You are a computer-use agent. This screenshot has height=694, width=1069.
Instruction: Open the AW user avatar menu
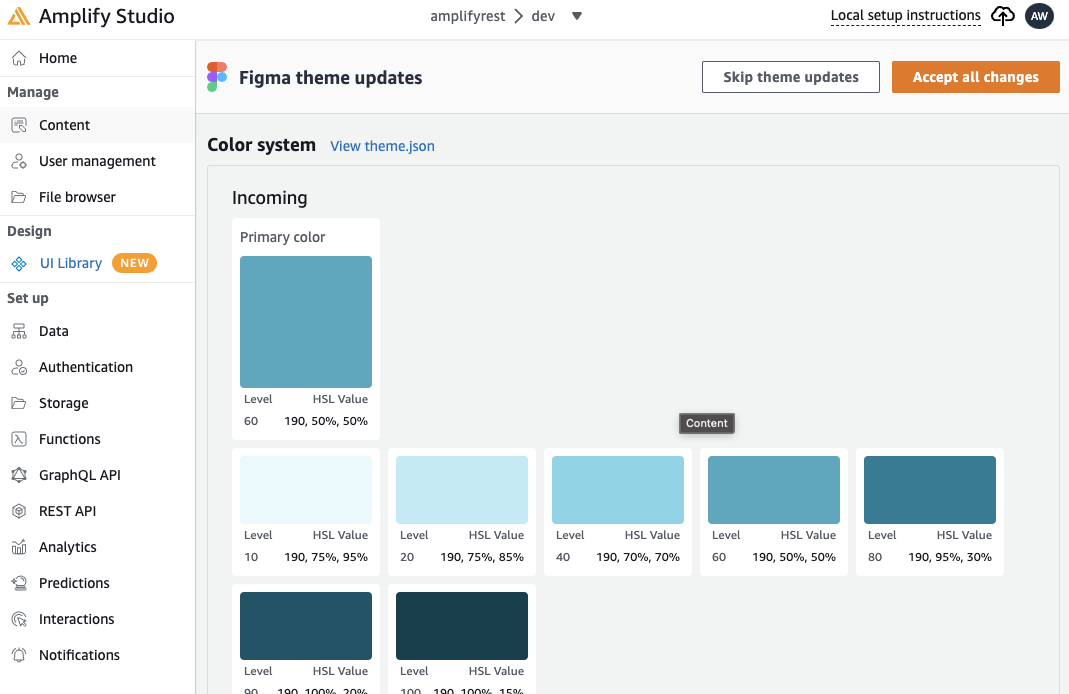[x=1039, y=16]
